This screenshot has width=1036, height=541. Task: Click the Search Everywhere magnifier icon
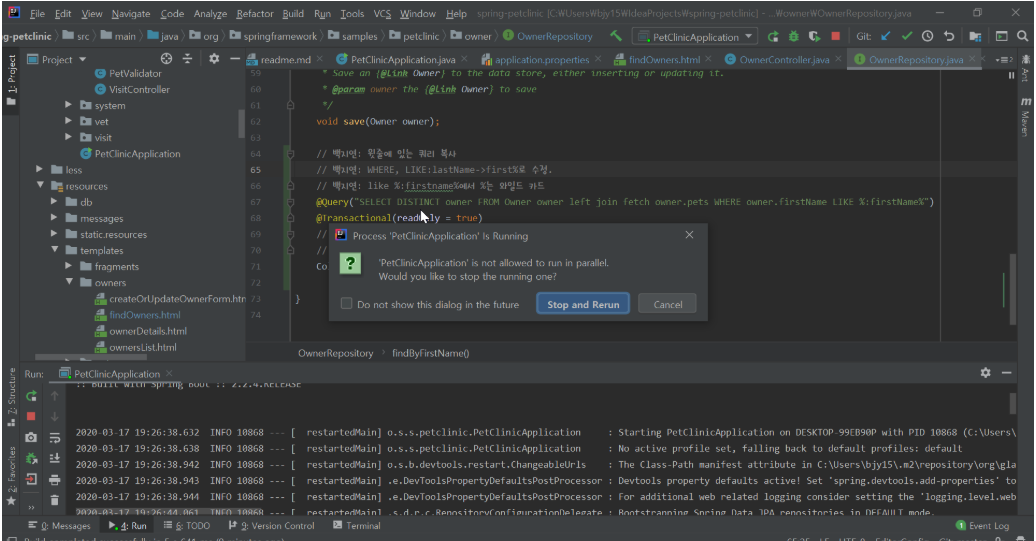(x=1023, y=36)
